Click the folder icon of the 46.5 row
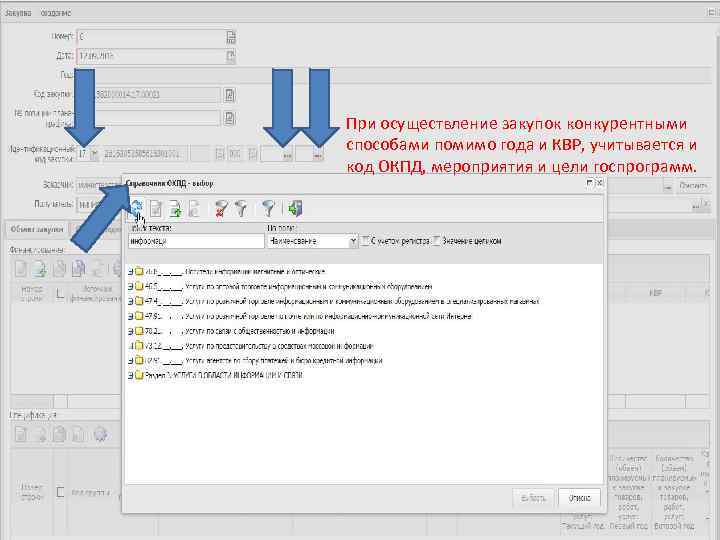Screen dimensions: 720x540 [139, 287]
